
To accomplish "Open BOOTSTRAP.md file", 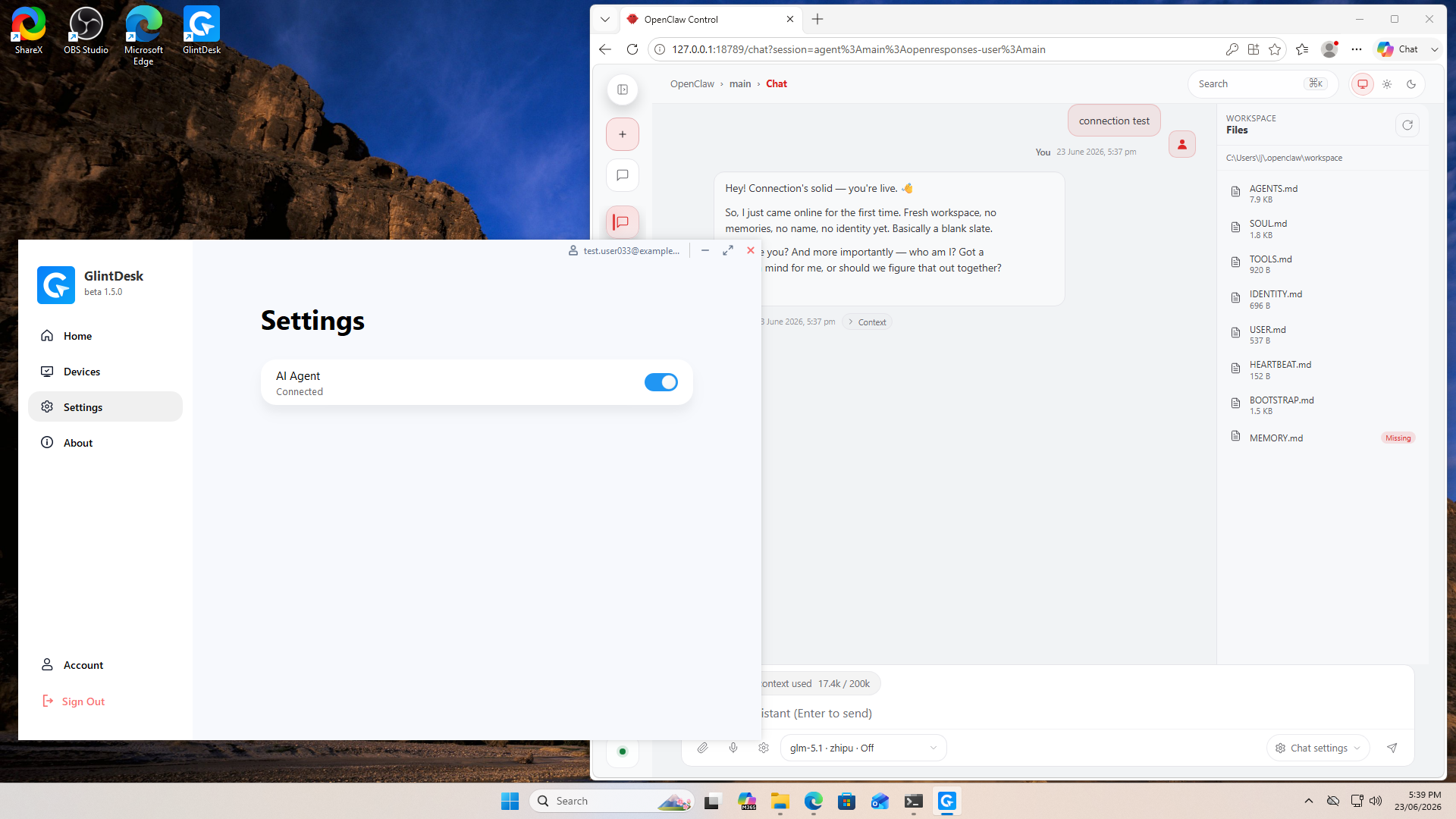I will (1322, 405).
